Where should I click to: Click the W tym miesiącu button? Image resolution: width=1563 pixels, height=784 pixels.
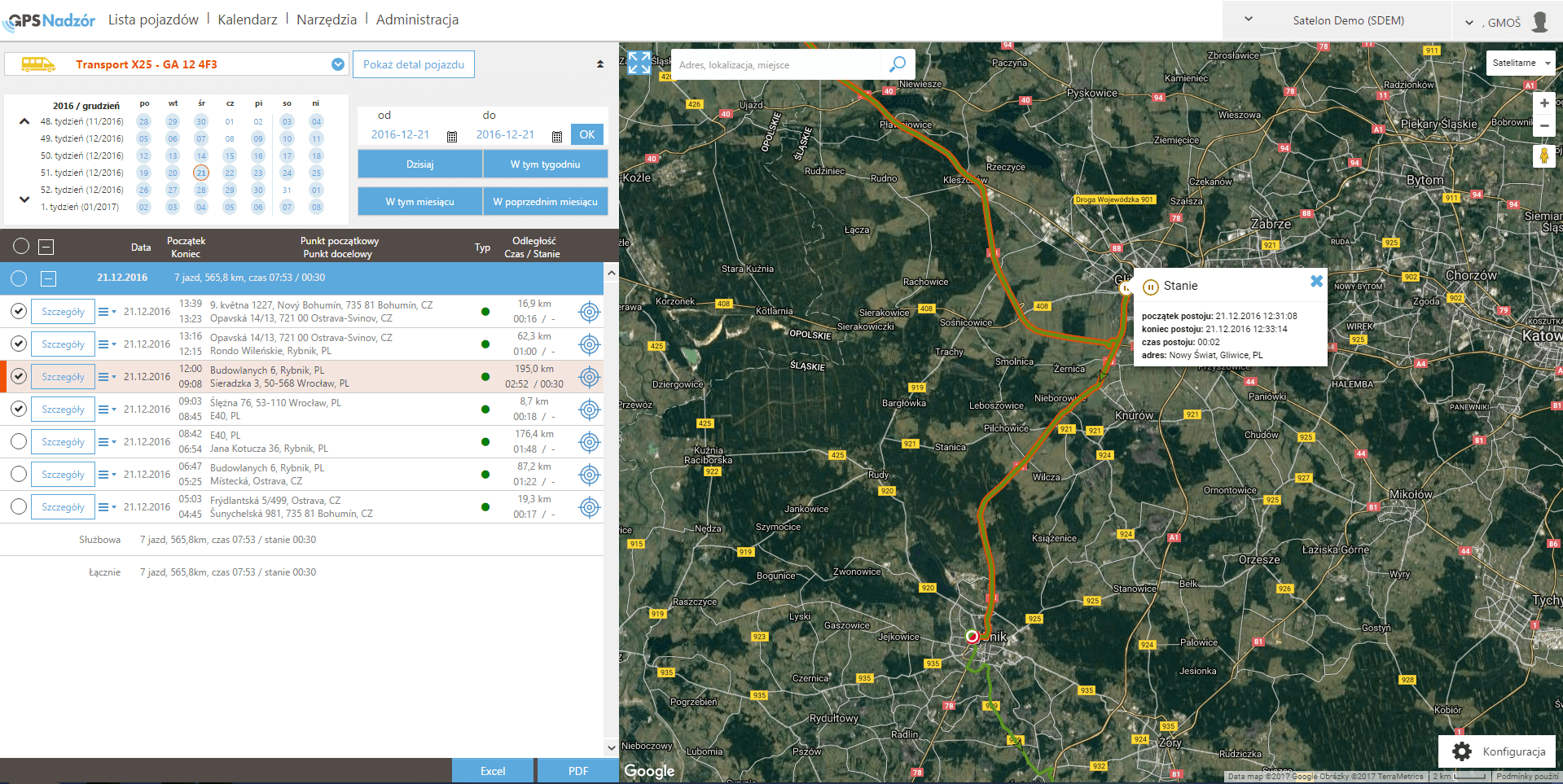pos(420,202)
